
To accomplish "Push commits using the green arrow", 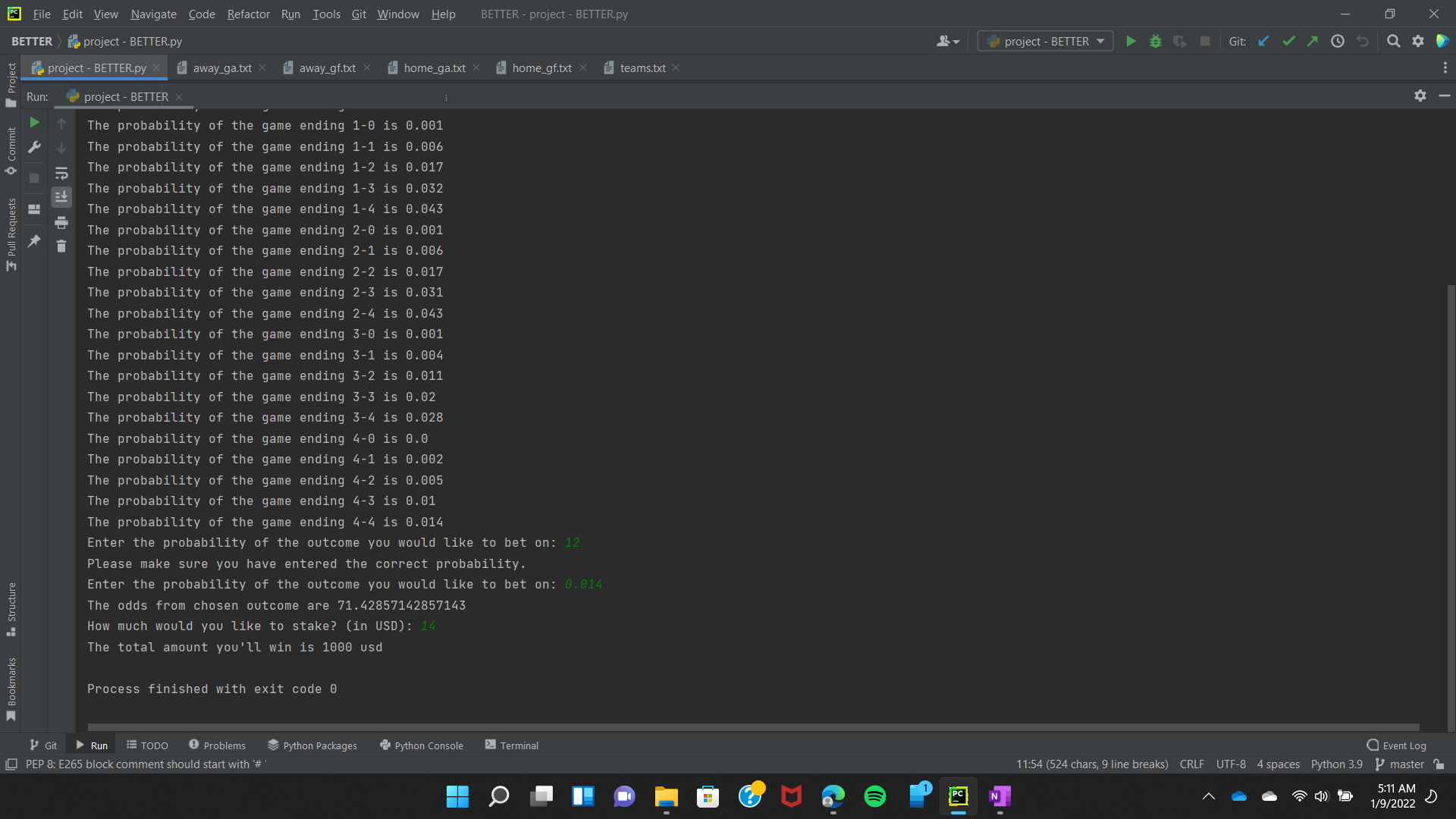I will click(1313, 41).
